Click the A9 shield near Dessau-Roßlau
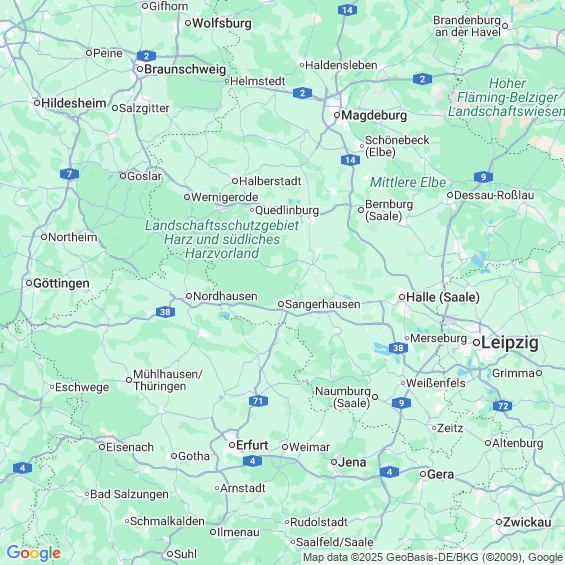The width and height of the screenshot is (565, 565). point(483,177)
